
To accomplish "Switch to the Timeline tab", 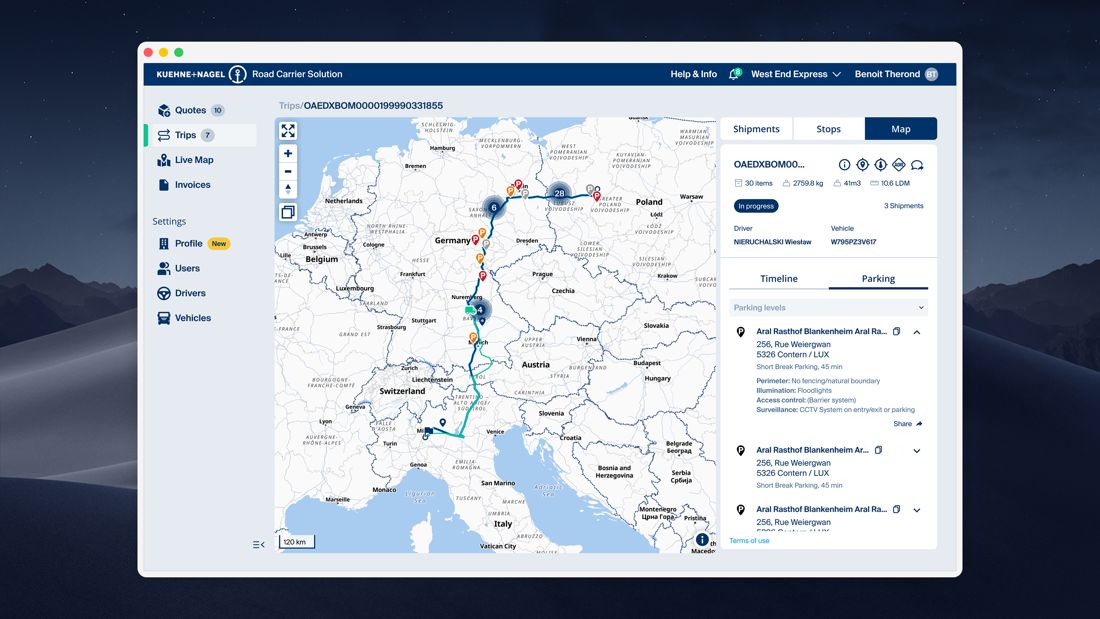I will point(779,279).
